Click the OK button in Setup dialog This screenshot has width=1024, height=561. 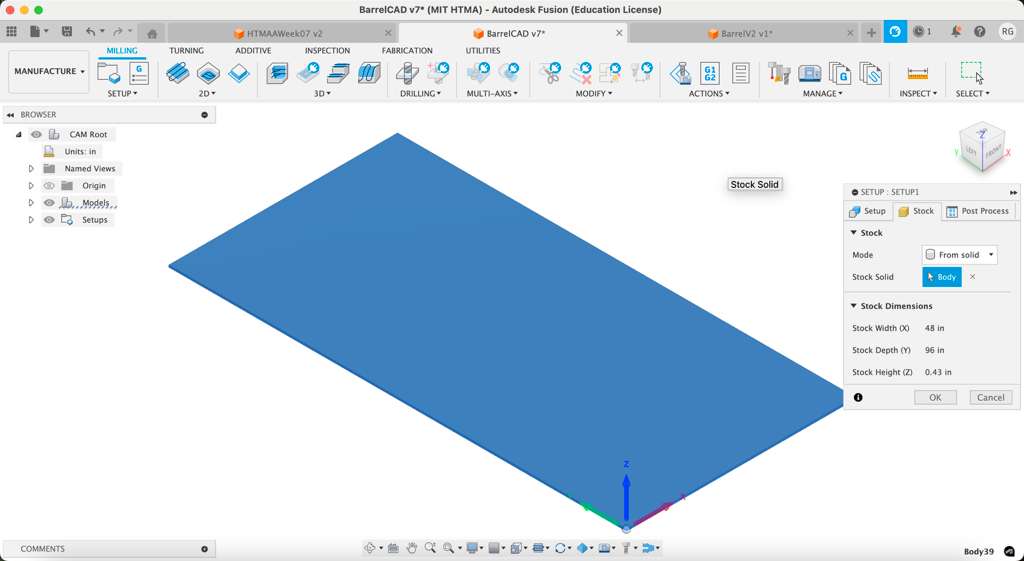(x=935, y=397)
